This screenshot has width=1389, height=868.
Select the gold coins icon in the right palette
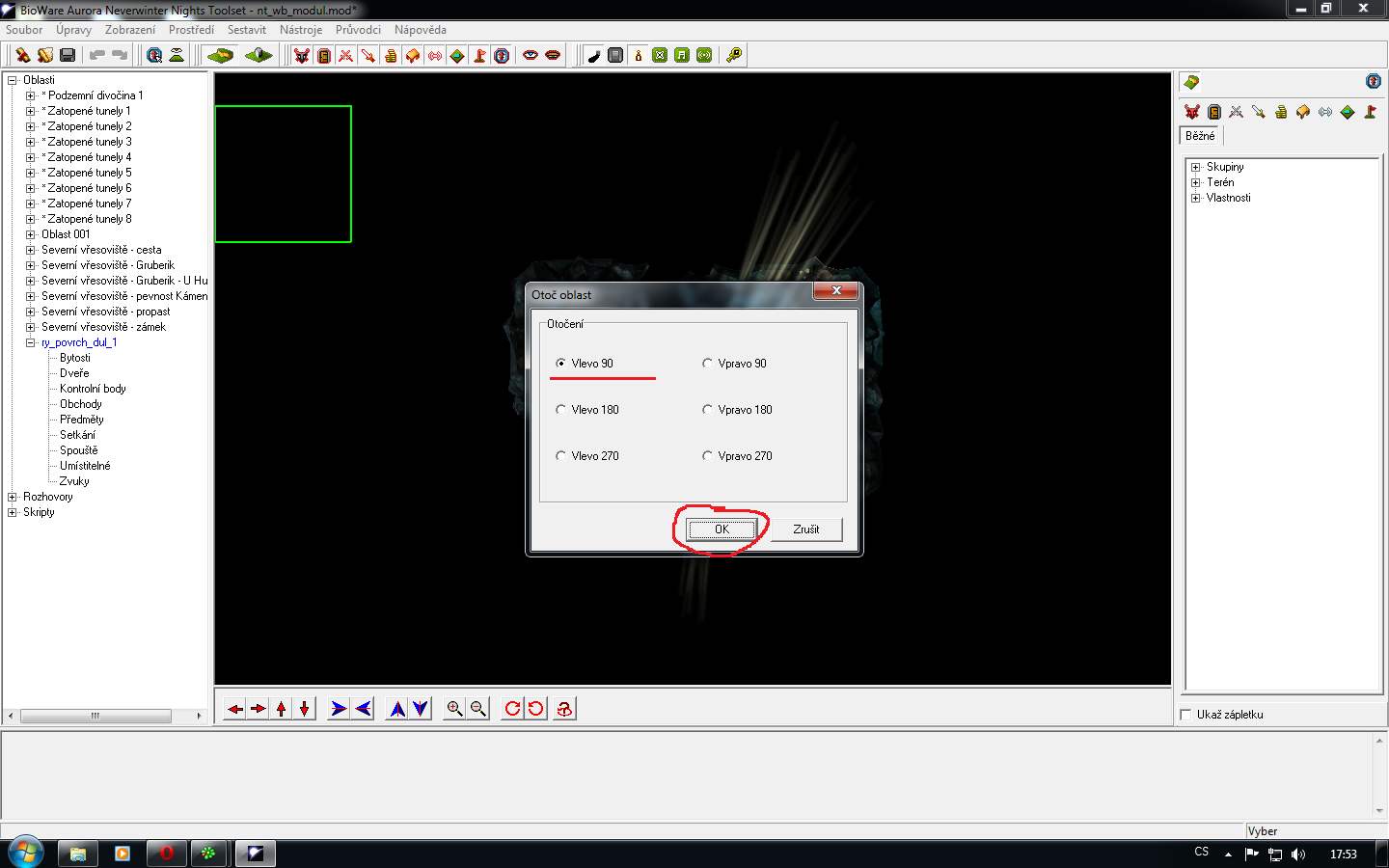[x=1281, y=112]
